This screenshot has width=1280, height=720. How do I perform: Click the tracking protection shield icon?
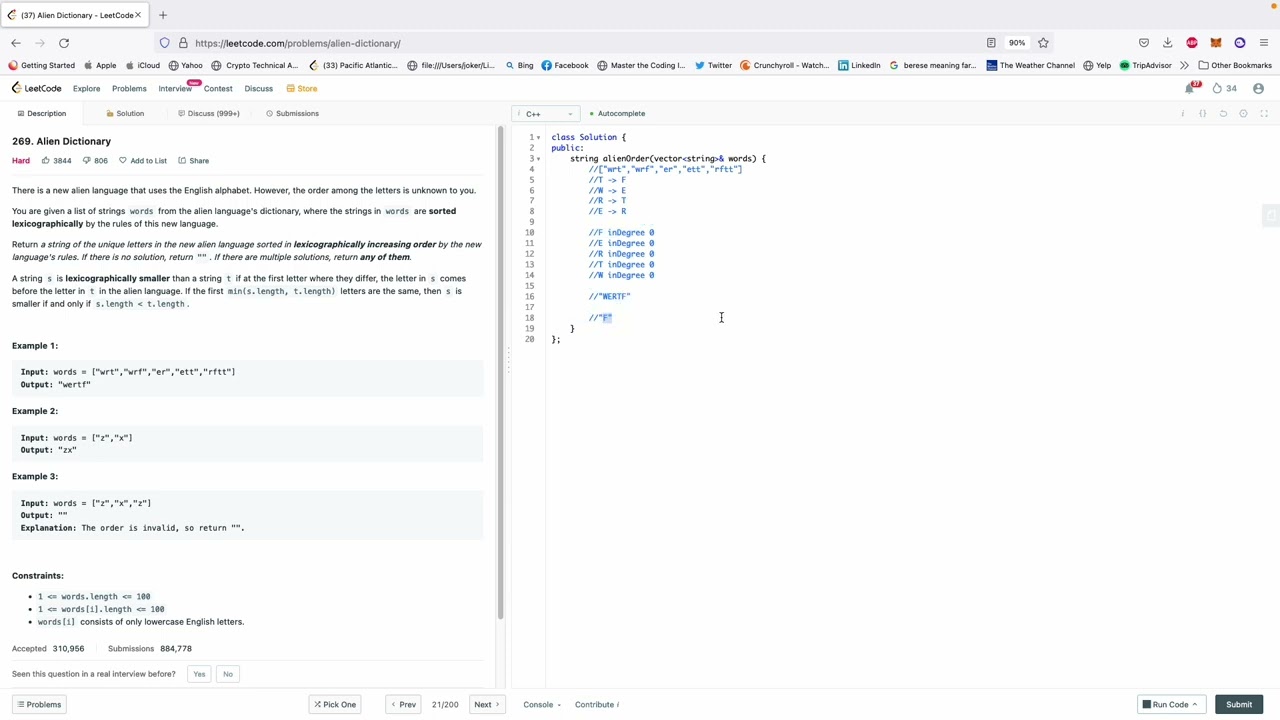(165, 43)
